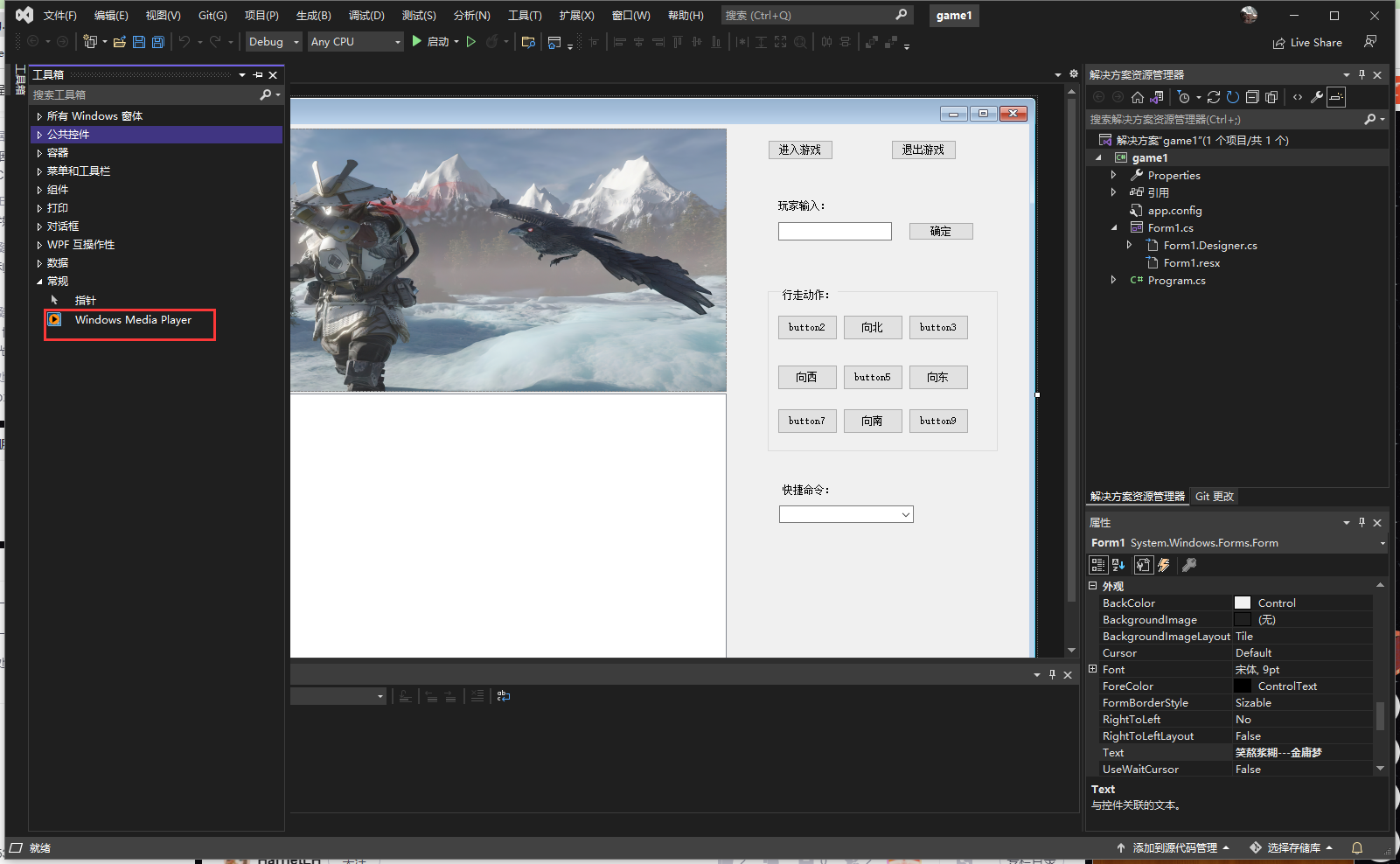Click the Save (floppy disk) toolbar icon
Image resolution: width=1400 pixels, height=864 pixels.
click(138, 42)
